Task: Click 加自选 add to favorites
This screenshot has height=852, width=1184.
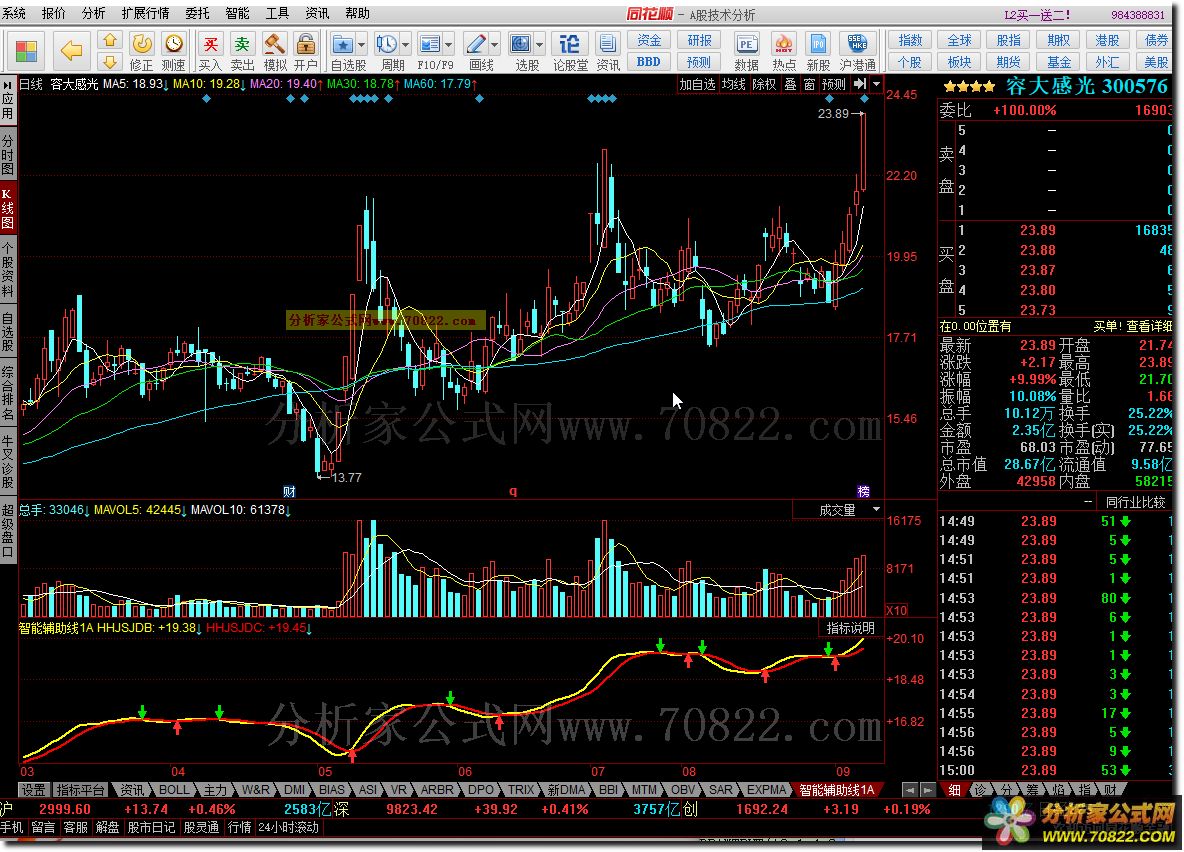Action: 697,85
